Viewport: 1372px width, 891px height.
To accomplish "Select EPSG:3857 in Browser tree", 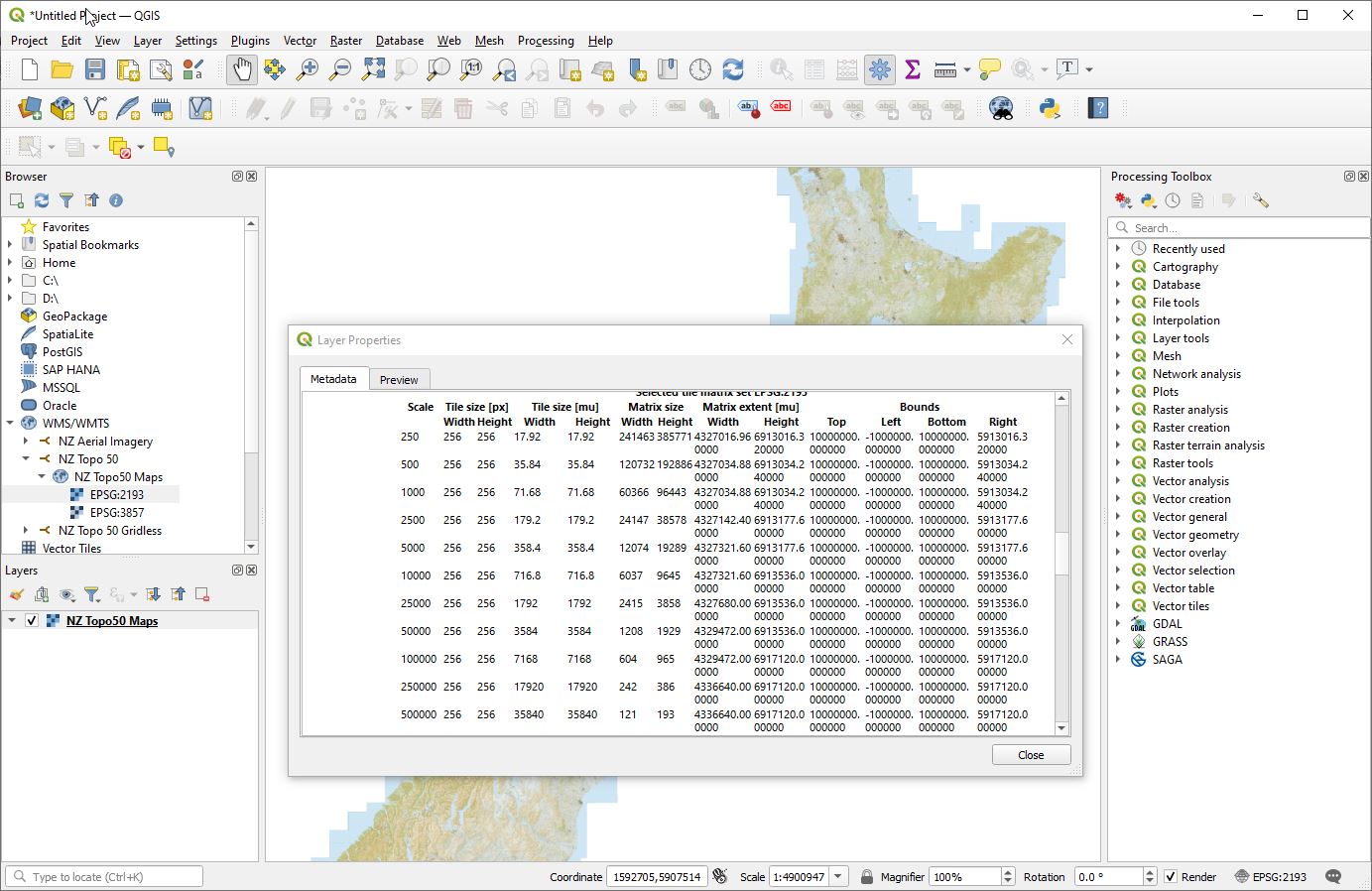I will point(117,513).
